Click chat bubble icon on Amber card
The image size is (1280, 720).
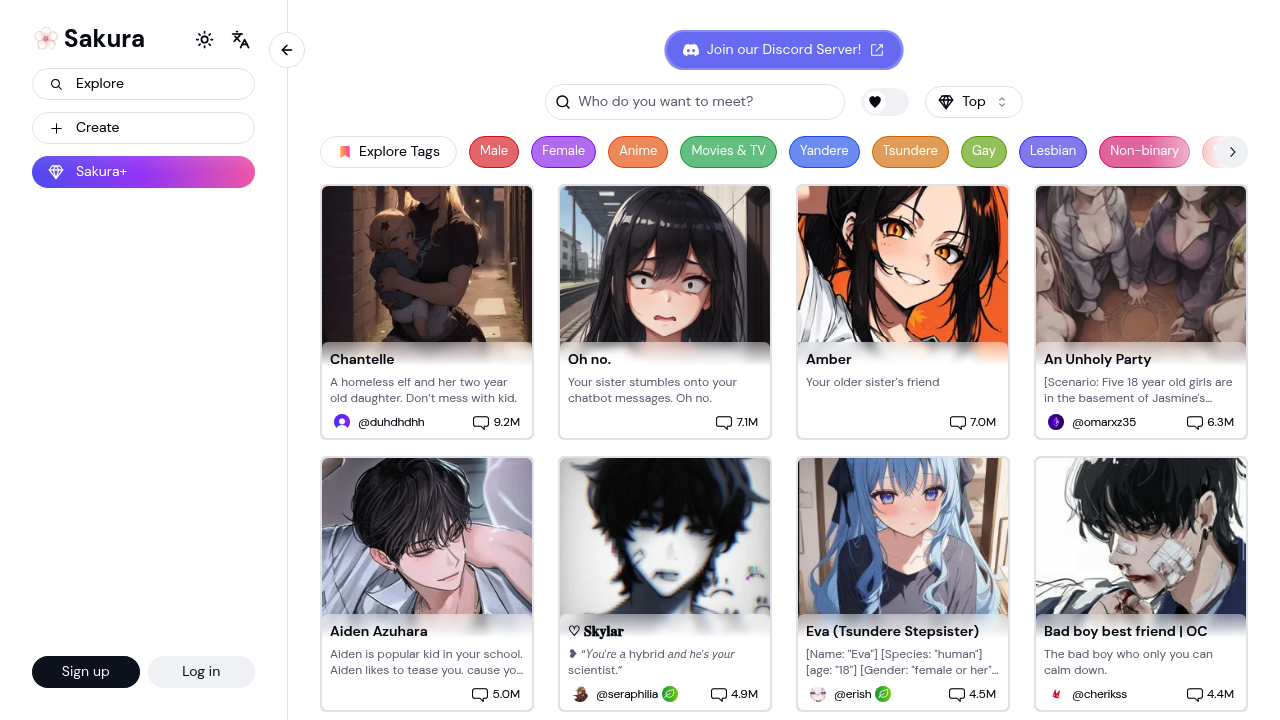click(x=958, y=423)
